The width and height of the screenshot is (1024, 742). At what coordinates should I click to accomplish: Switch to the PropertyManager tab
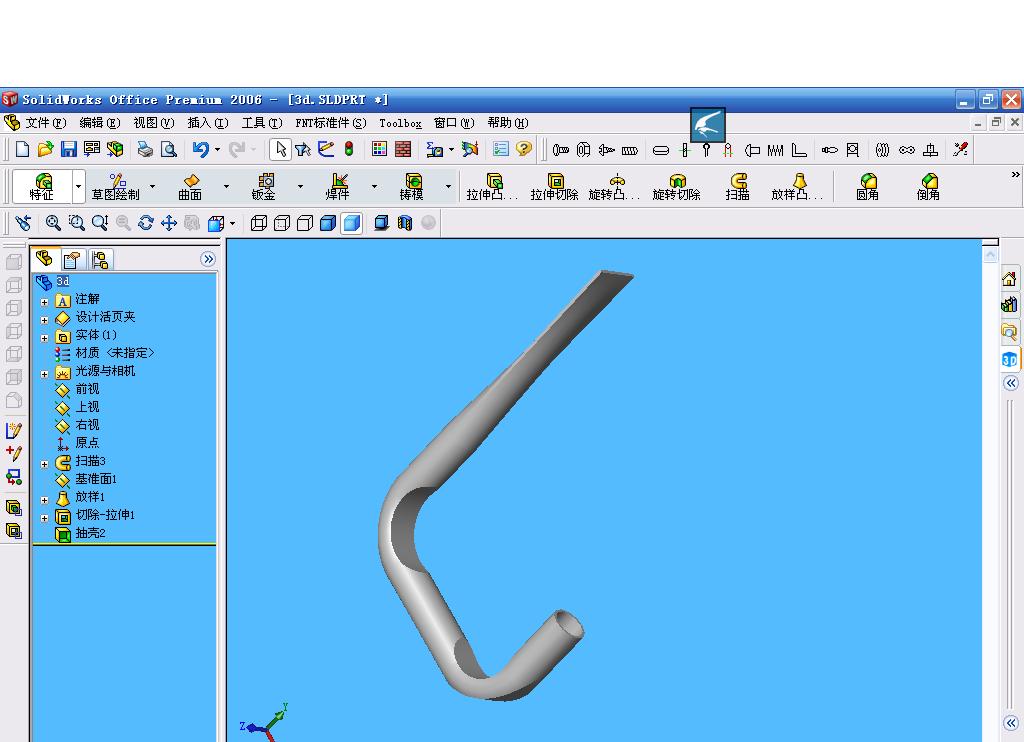(x=72, y=260)
